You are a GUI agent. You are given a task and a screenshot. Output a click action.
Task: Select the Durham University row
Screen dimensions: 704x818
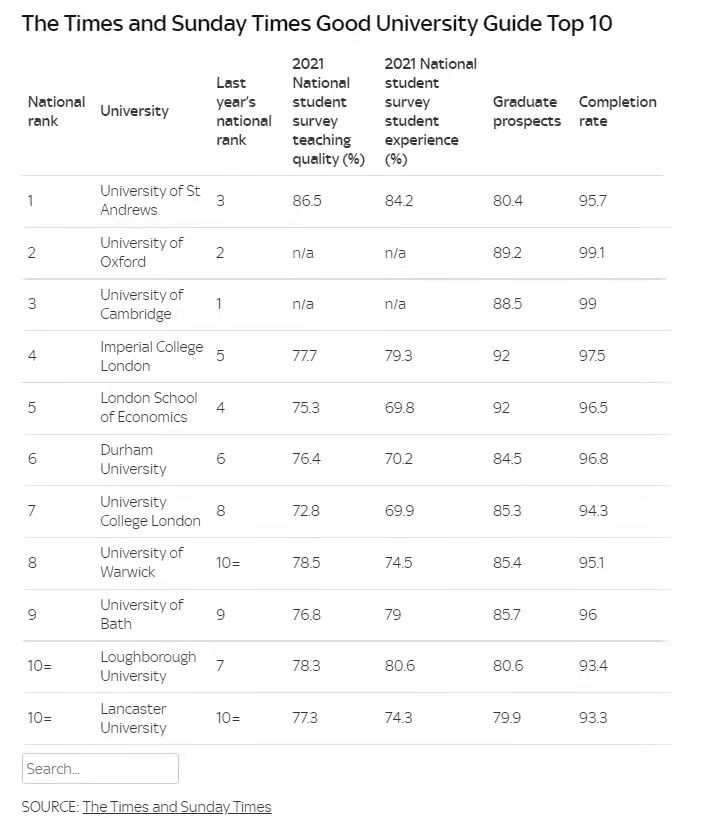(347, 459)
